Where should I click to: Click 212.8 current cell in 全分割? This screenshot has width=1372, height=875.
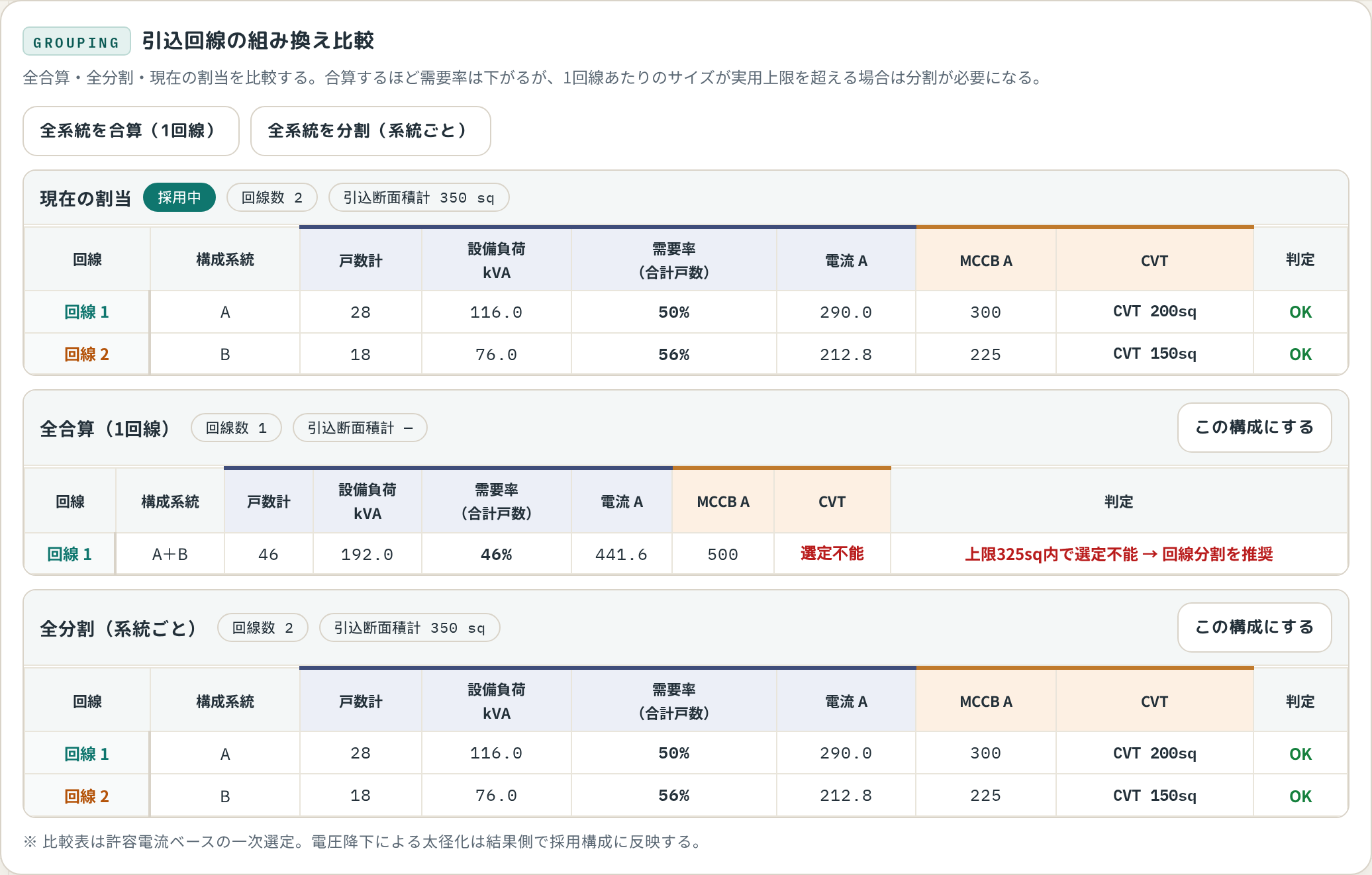click(x=846, y=796)
